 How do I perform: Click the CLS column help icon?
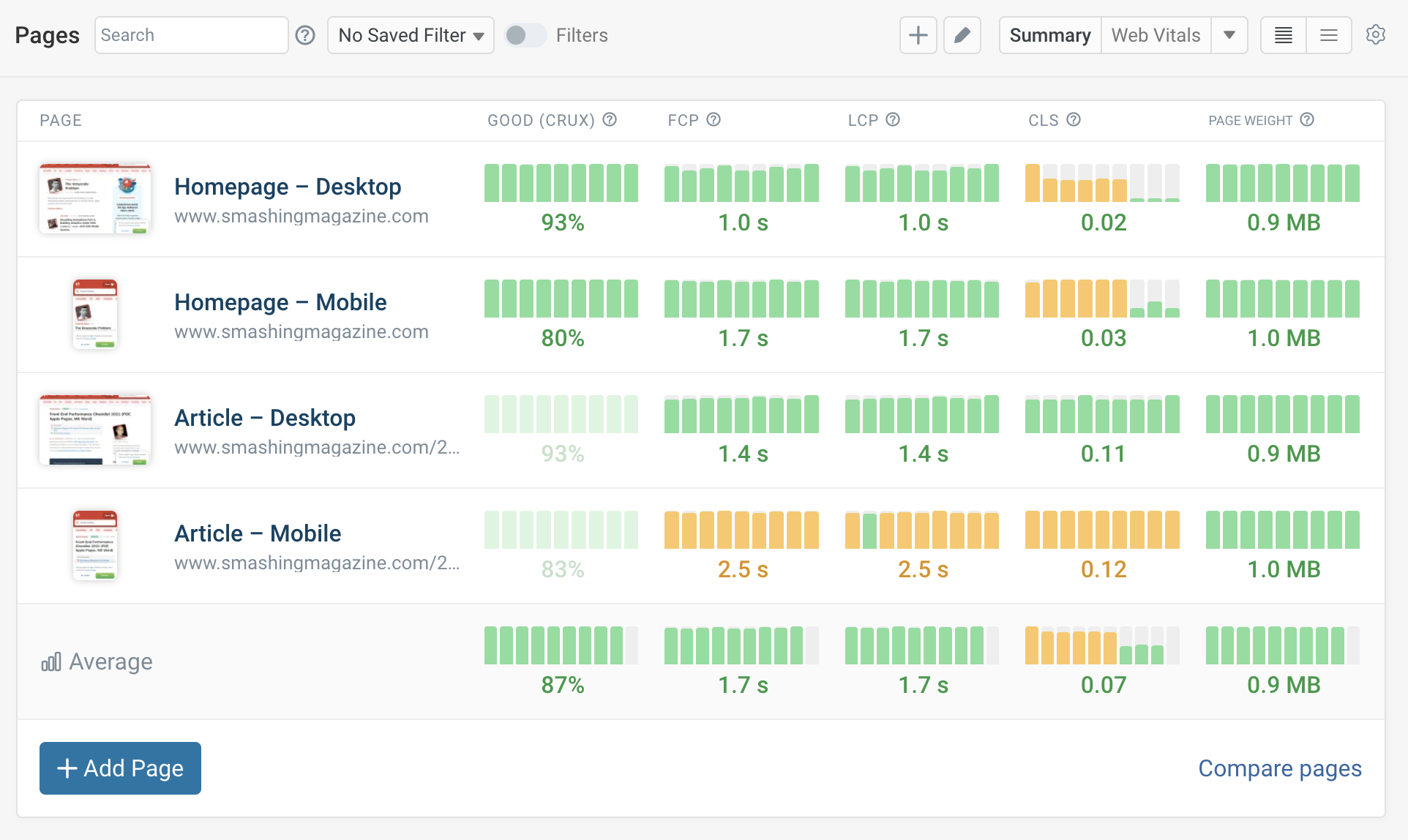1074,119
